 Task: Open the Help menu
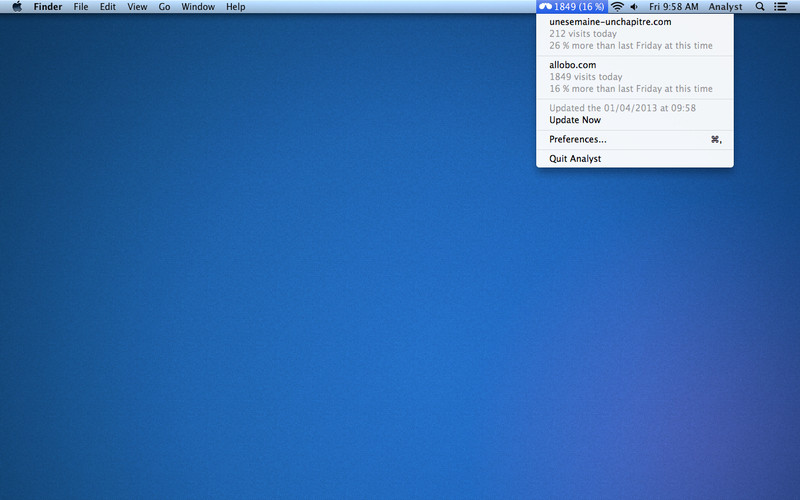tap(236, 7)
